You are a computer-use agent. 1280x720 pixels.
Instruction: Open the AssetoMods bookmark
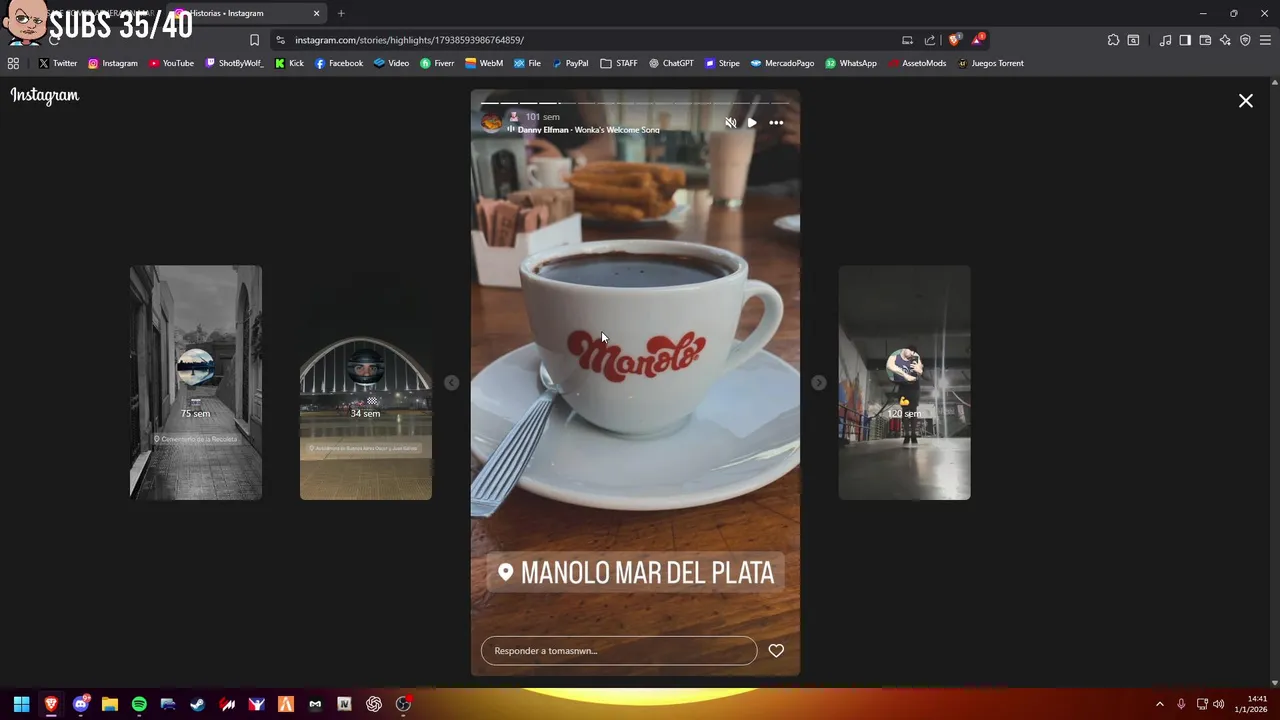click(917, 63)
